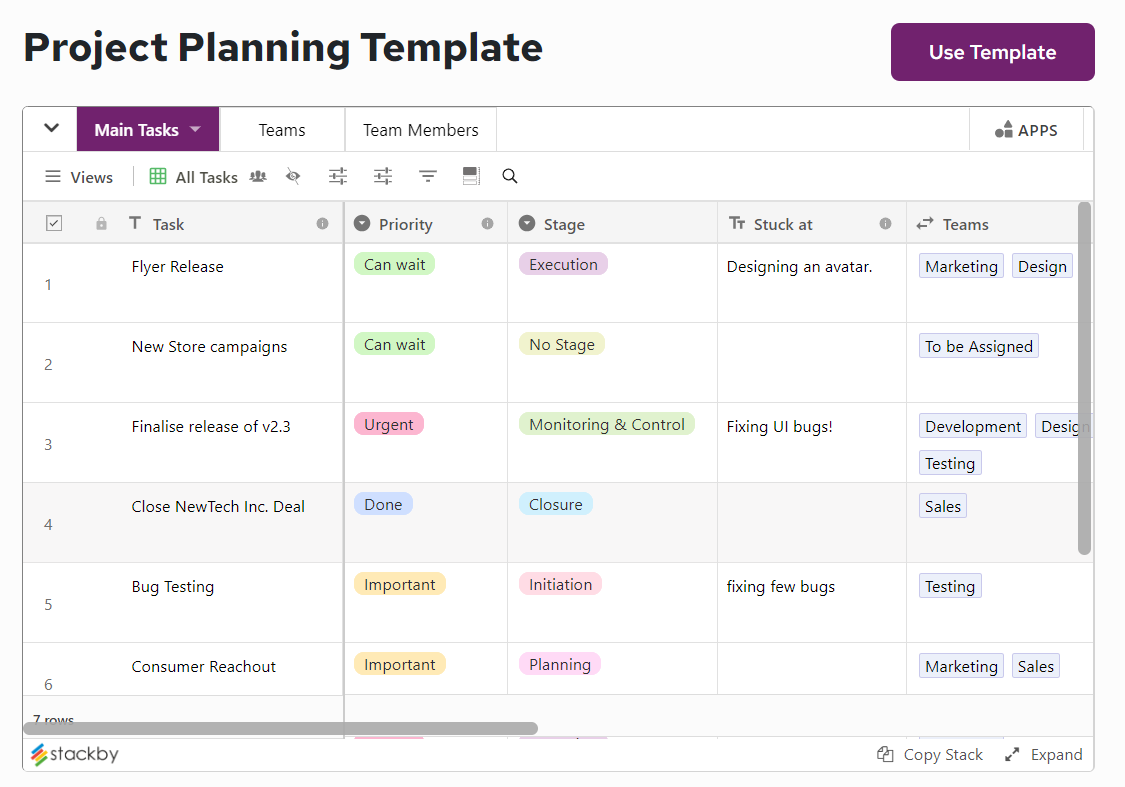Screen dimensions: 1125x787
Task: Open the search icon in the toolbar
Action: [510, 176]
